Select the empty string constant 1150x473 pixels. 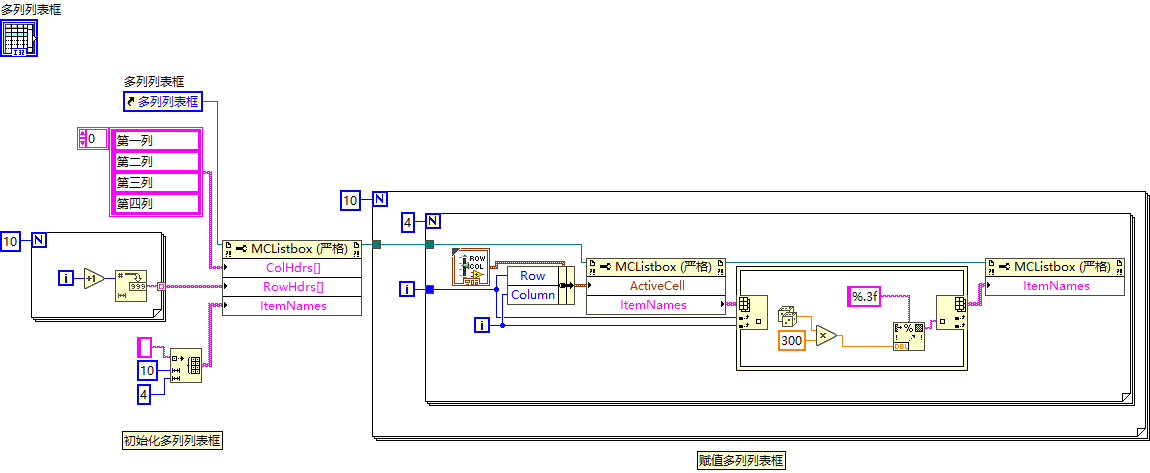[144, 347]
